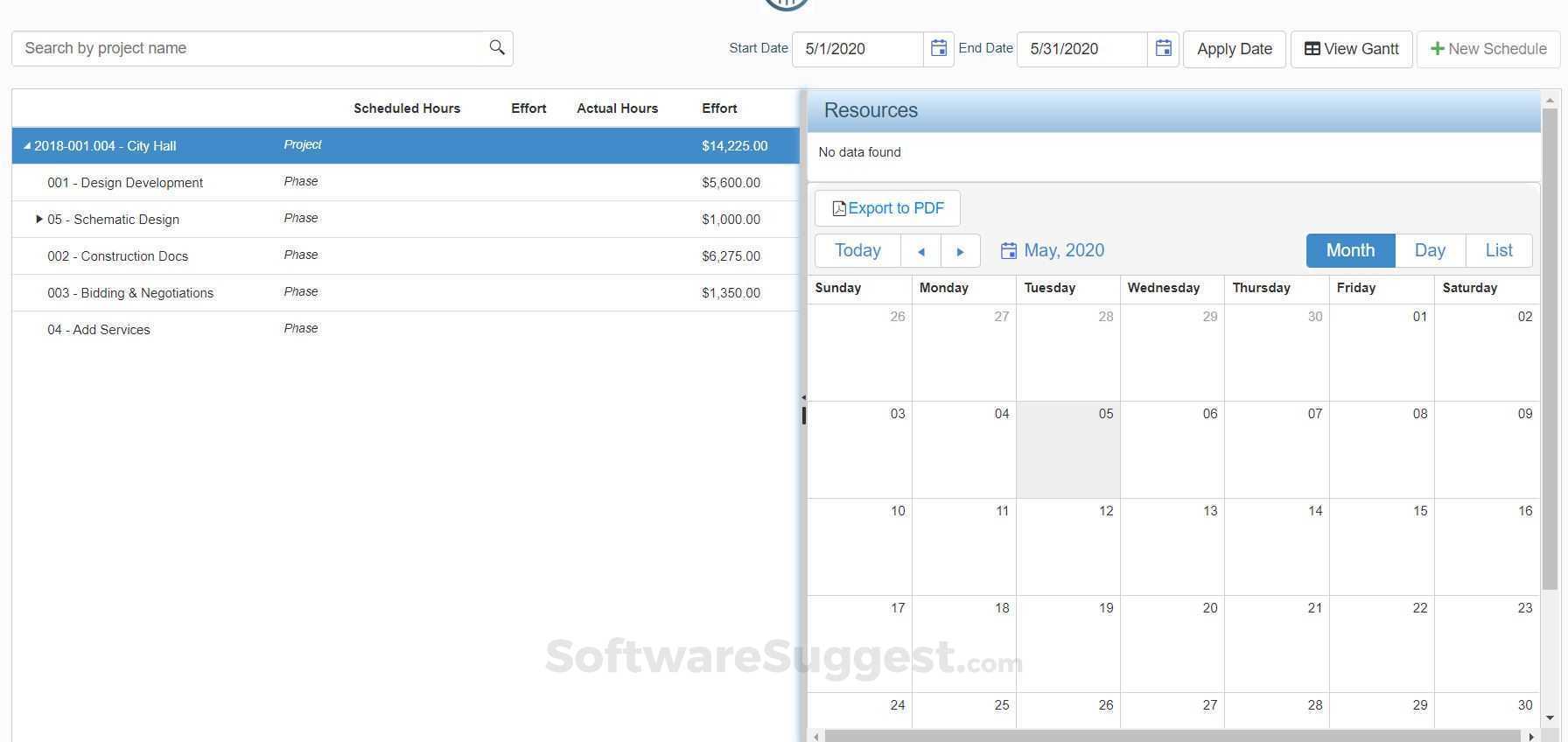
Task: Open the End Date calendar picker
Action: (x=1163, y=48)
